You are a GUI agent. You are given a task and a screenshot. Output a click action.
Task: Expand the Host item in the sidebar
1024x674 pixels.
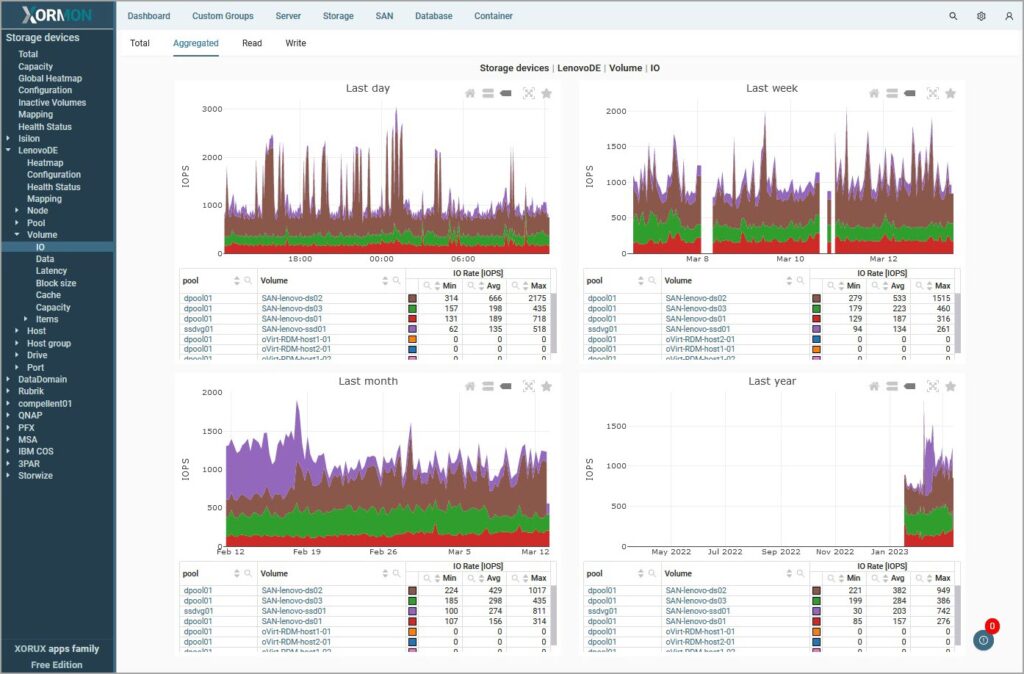[x=19, y=331]
